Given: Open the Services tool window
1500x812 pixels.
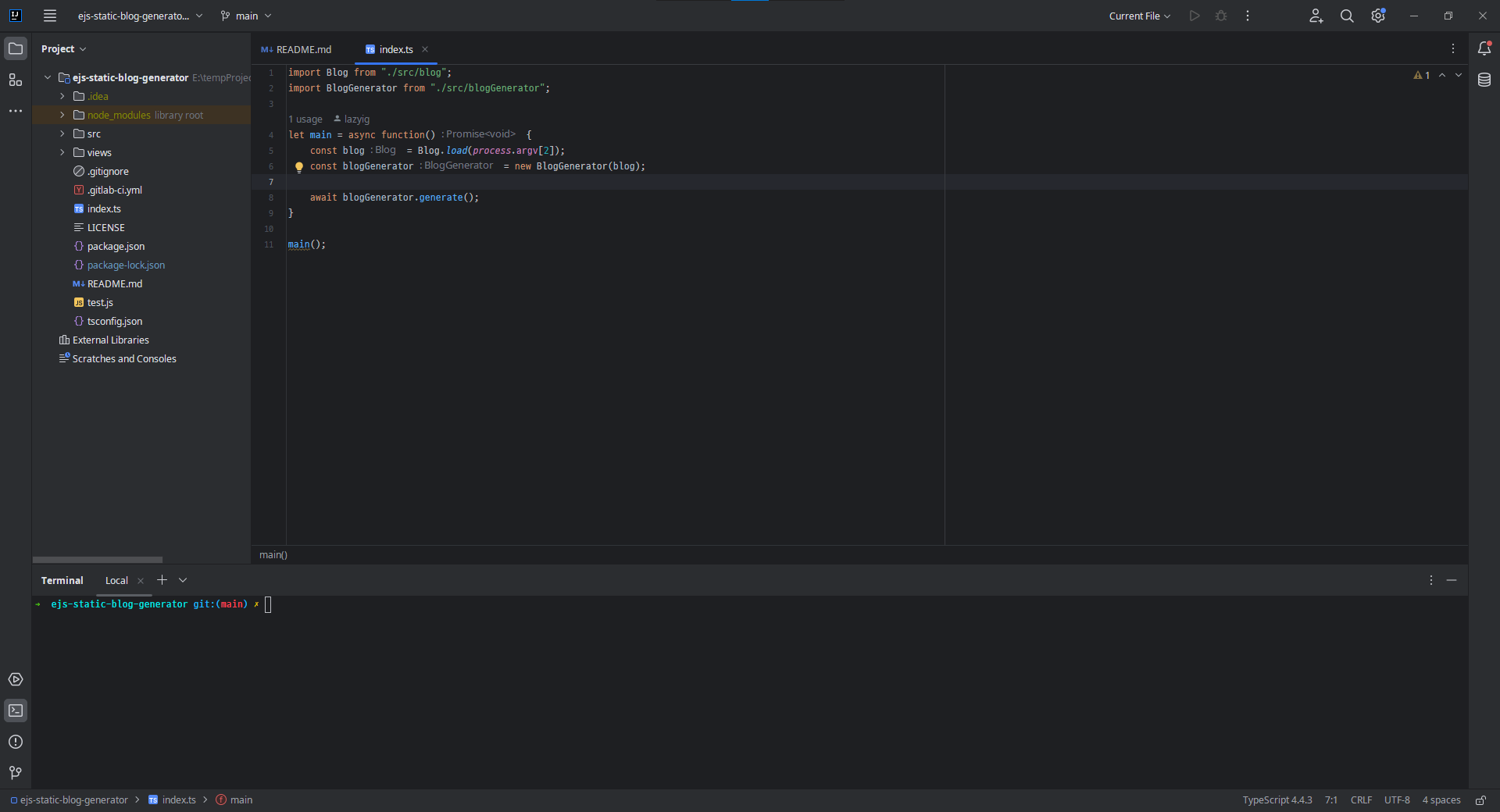Looking at the screenshot, I should pyautogui.click(x=16, y=679).
